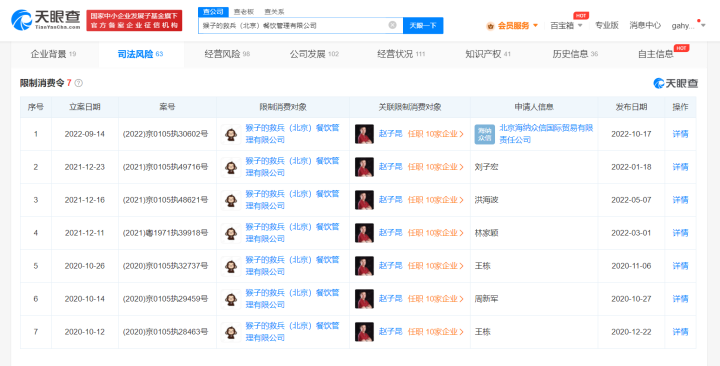Open the 经营风险 tab
The image size is (720, 366).
click(227, 54)
